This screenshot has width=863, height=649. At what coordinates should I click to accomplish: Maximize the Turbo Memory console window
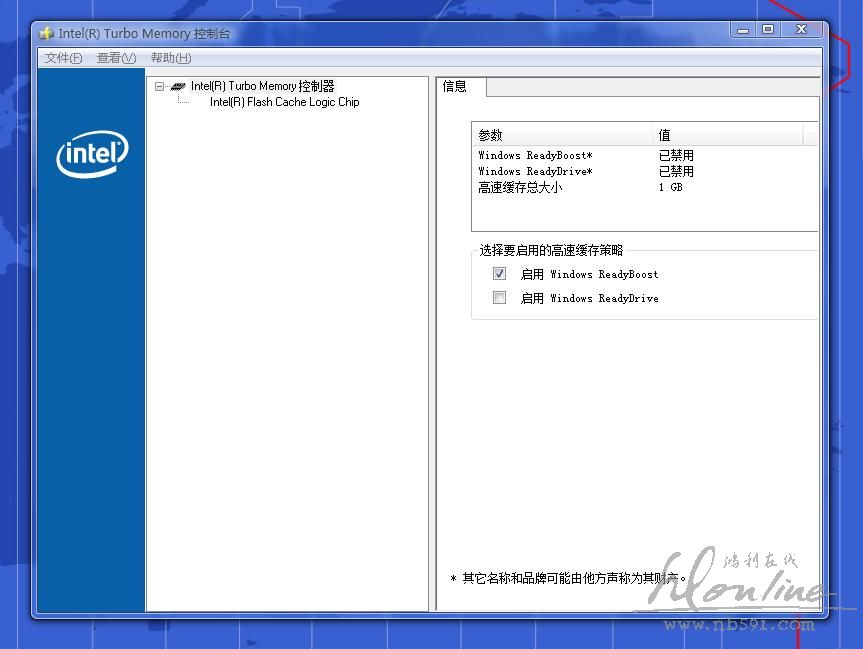(768, 29)
